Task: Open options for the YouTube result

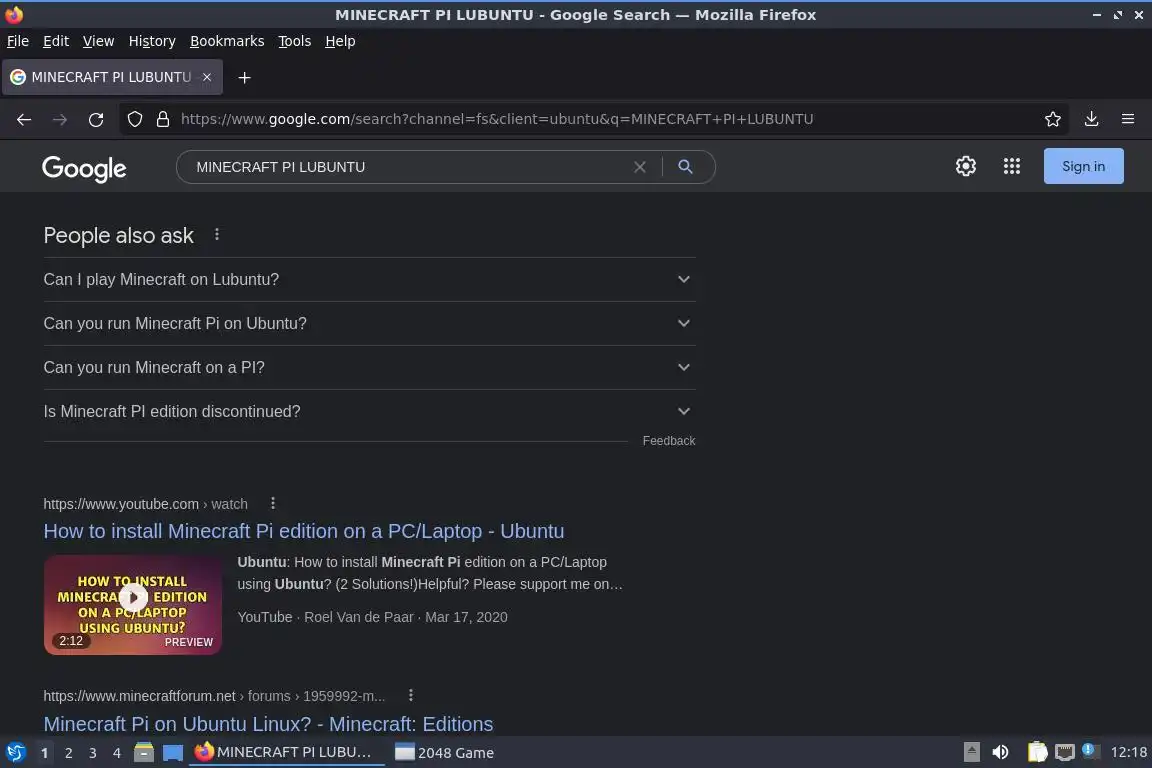Action: pos(273,503)
